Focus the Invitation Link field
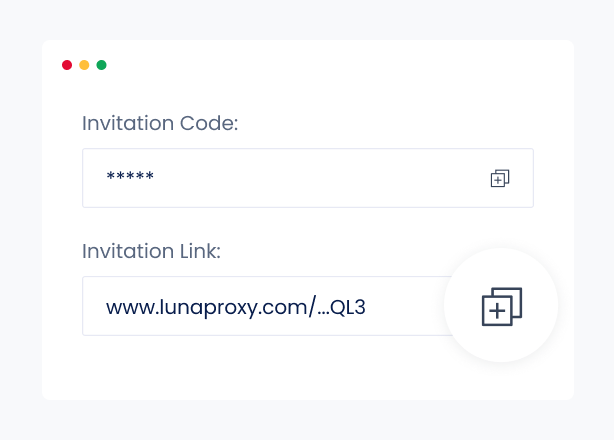Viewport: 614px width, 440px height. click(x=262, y=306)
